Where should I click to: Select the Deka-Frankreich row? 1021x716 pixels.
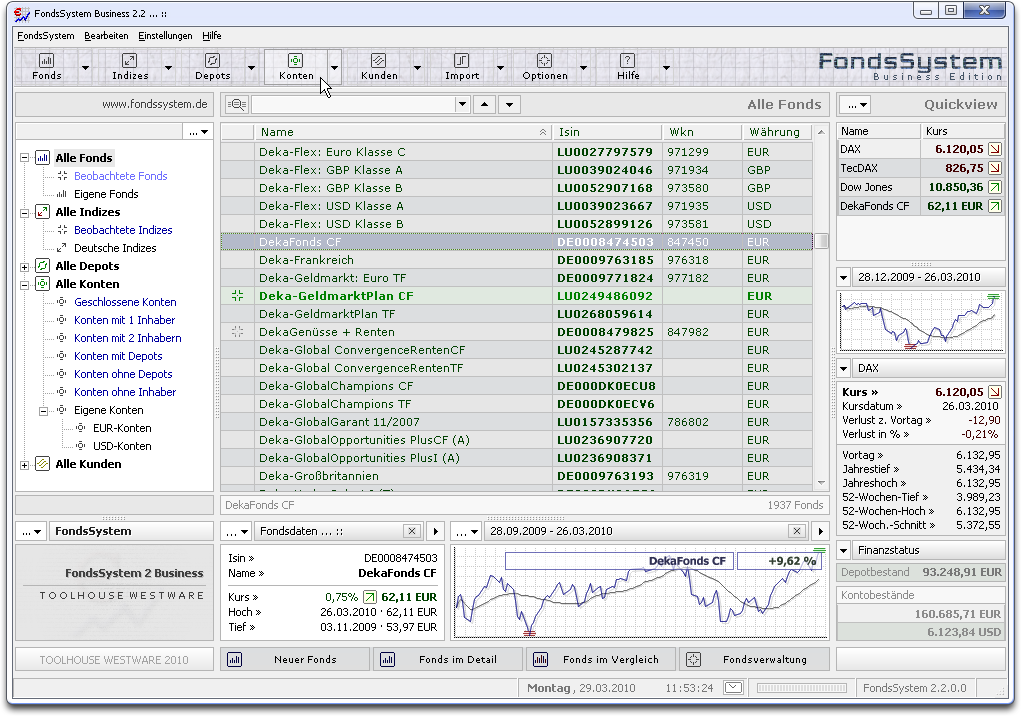(516, 260)
